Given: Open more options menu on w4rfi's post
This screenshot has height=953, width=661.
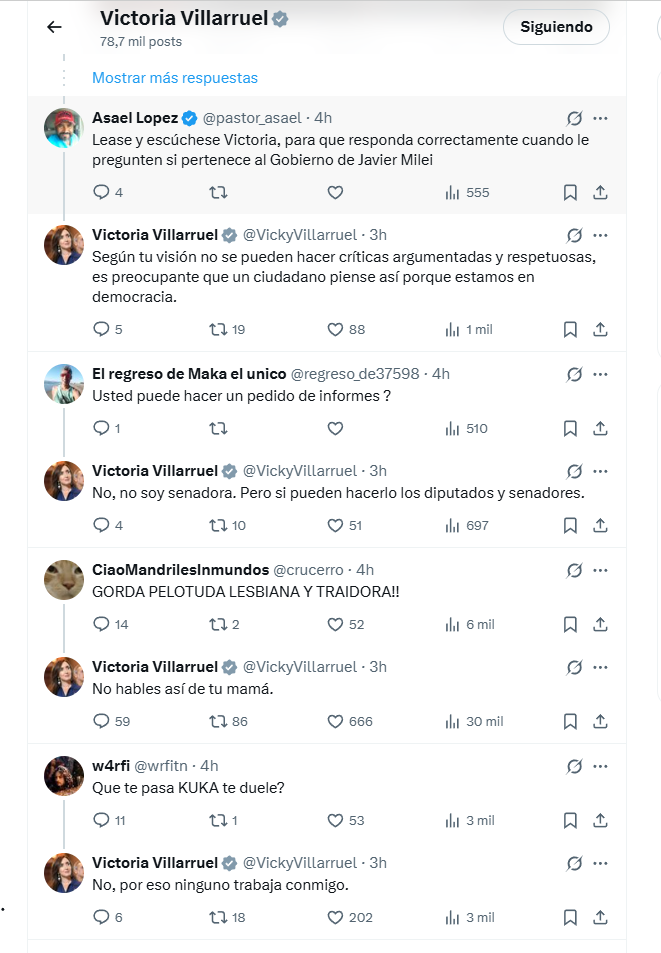Looking at the screenshot, I should point(600,766).
